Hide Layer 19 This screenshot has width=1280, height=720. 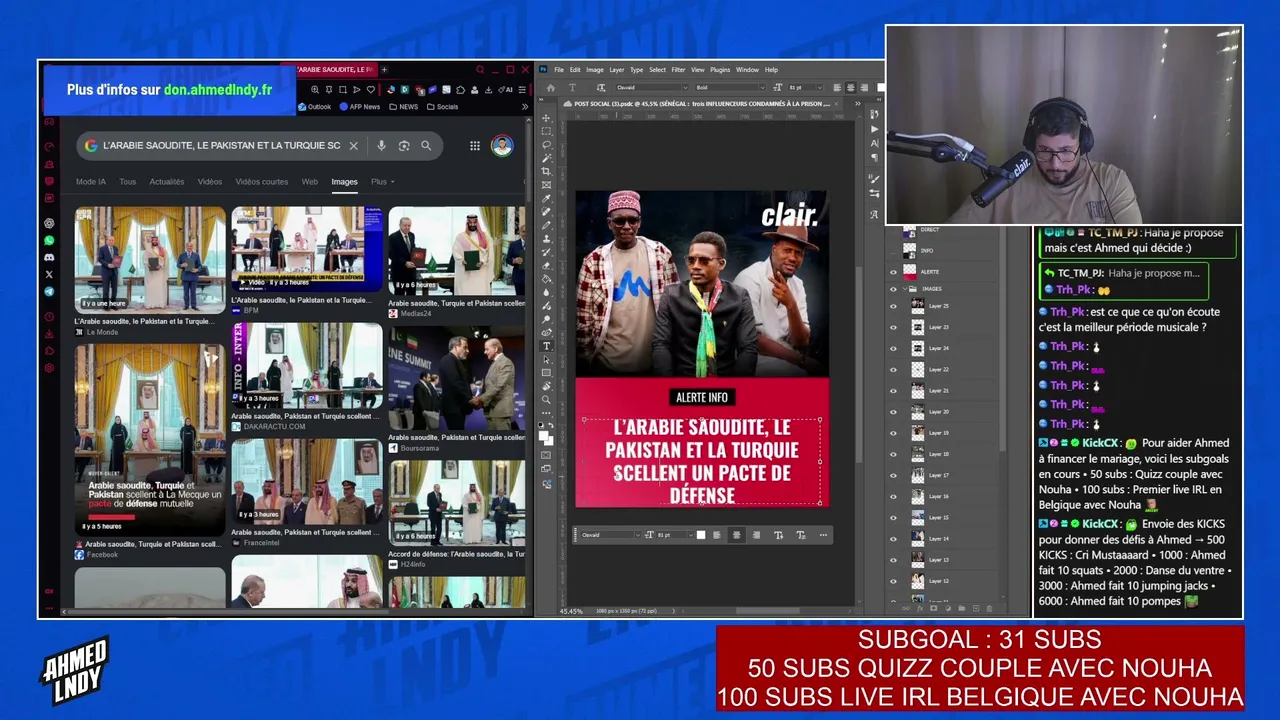point(894,433)
